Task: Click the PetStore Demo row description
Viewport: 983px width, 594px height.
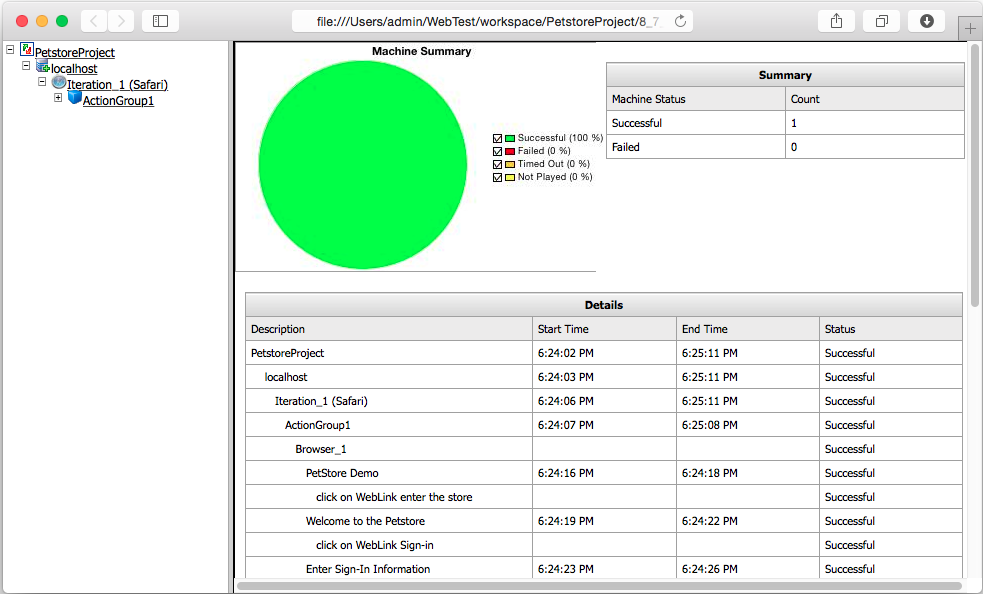Action: pyautogui.click(x=389, y=473)
